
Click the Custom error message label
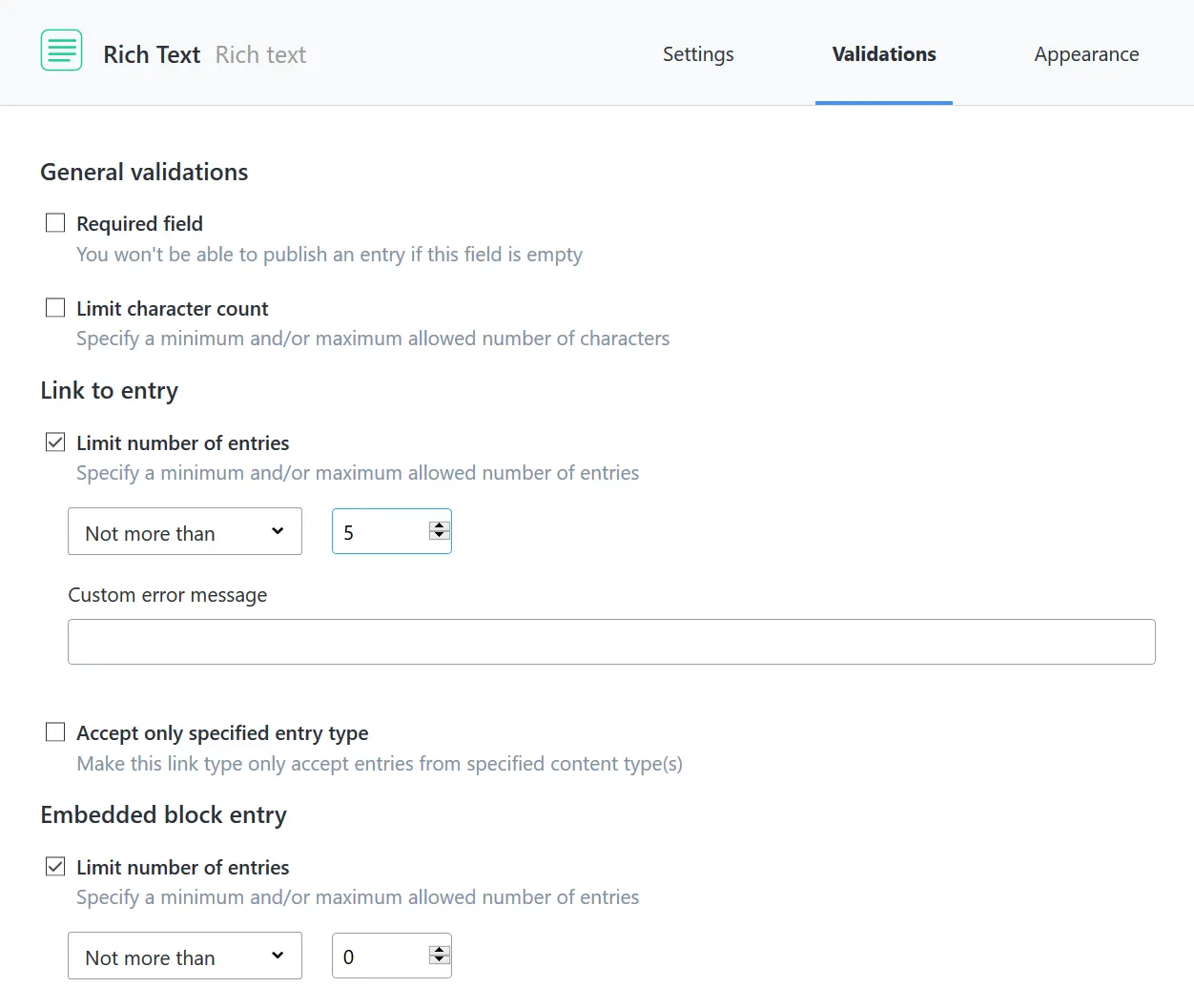pos(167,595)
